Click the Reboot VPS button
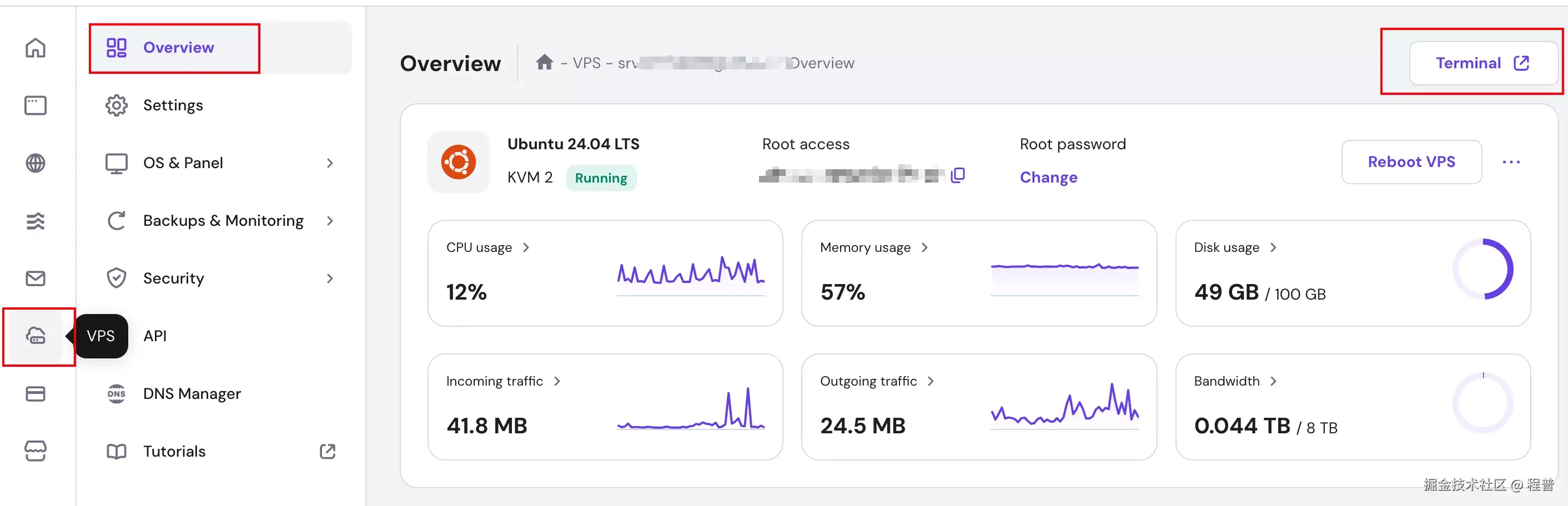The height and width of the screenshot is (506, 1568). click(x=1411, y=162)
